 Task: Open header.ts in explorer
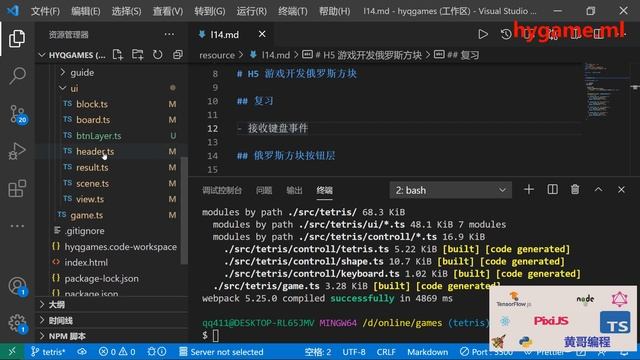pyautogui.click(x=95, y=151)
